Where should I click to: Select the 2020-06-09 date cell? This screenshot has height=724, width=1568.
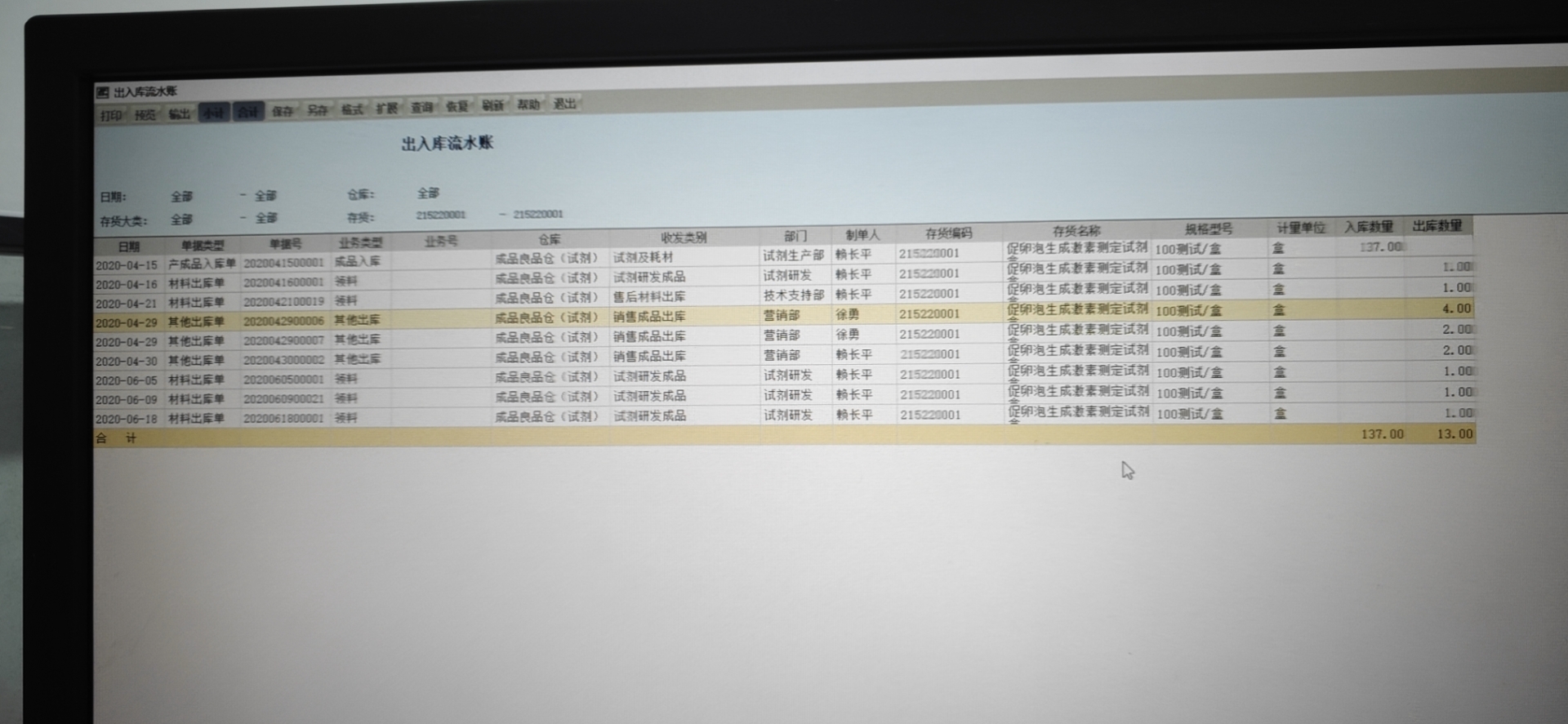click(x=127, y=400)
